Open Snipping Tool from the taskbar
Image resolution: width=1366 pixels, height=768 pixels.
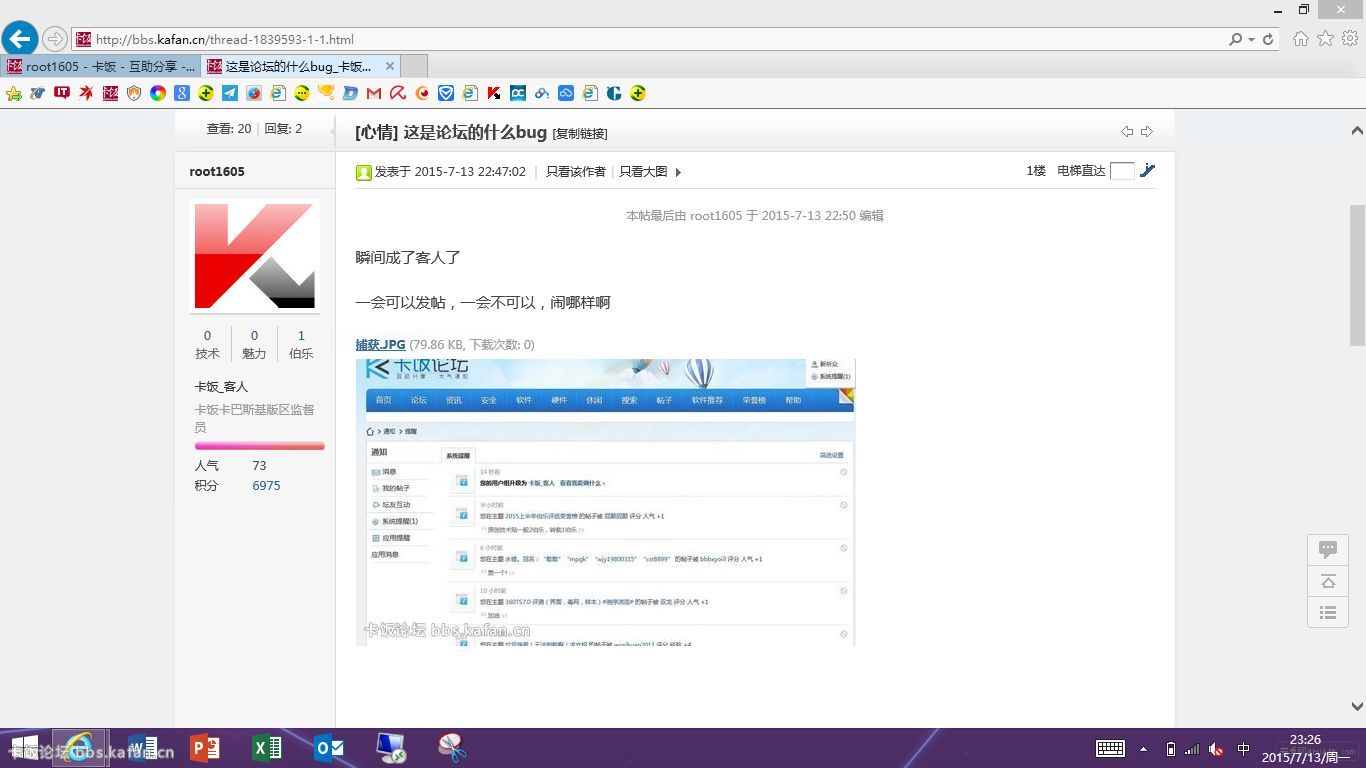tap(452, 747)
